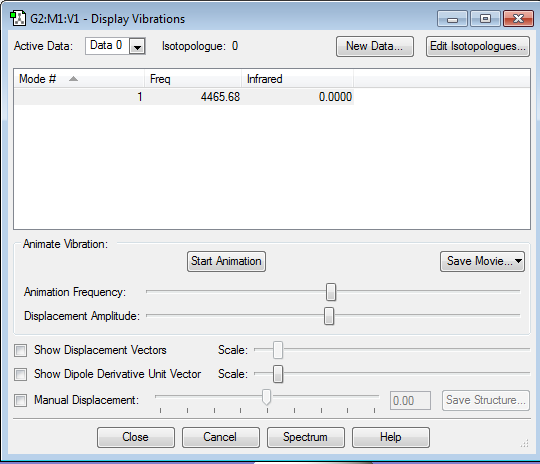Select vibration mode 1 row

pos(184,97)
